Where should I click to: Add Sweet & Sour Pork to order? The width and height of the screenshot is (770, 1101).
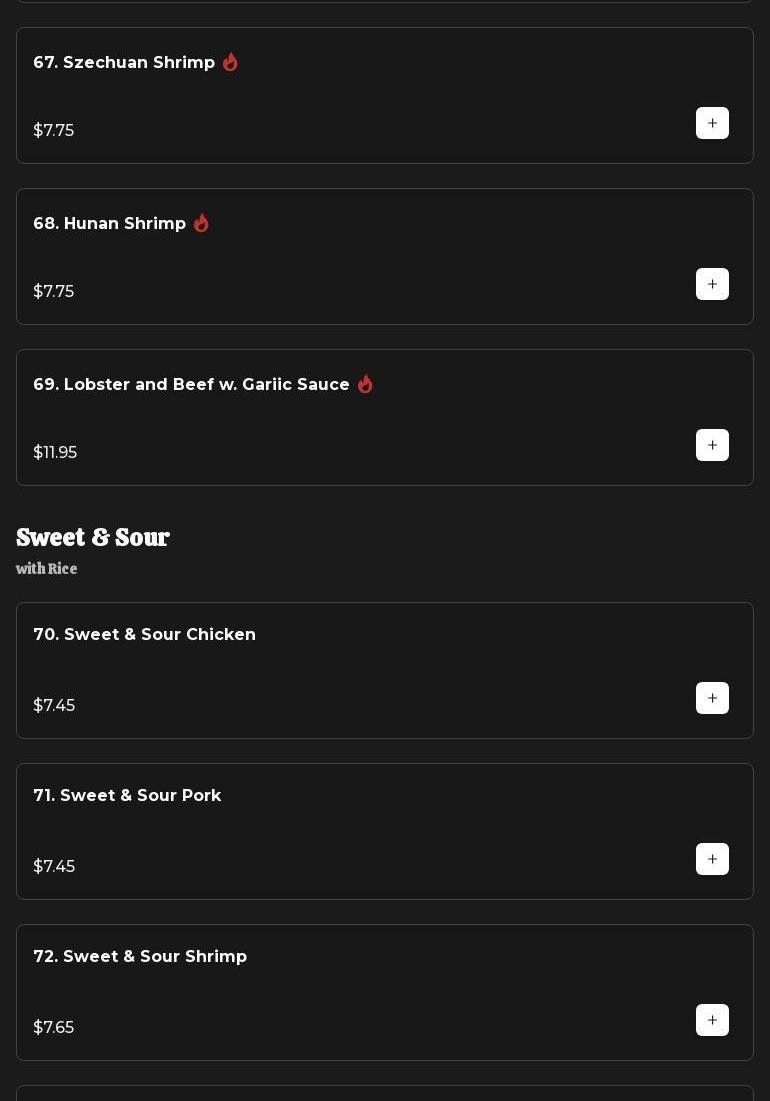[x=712, y=859]
